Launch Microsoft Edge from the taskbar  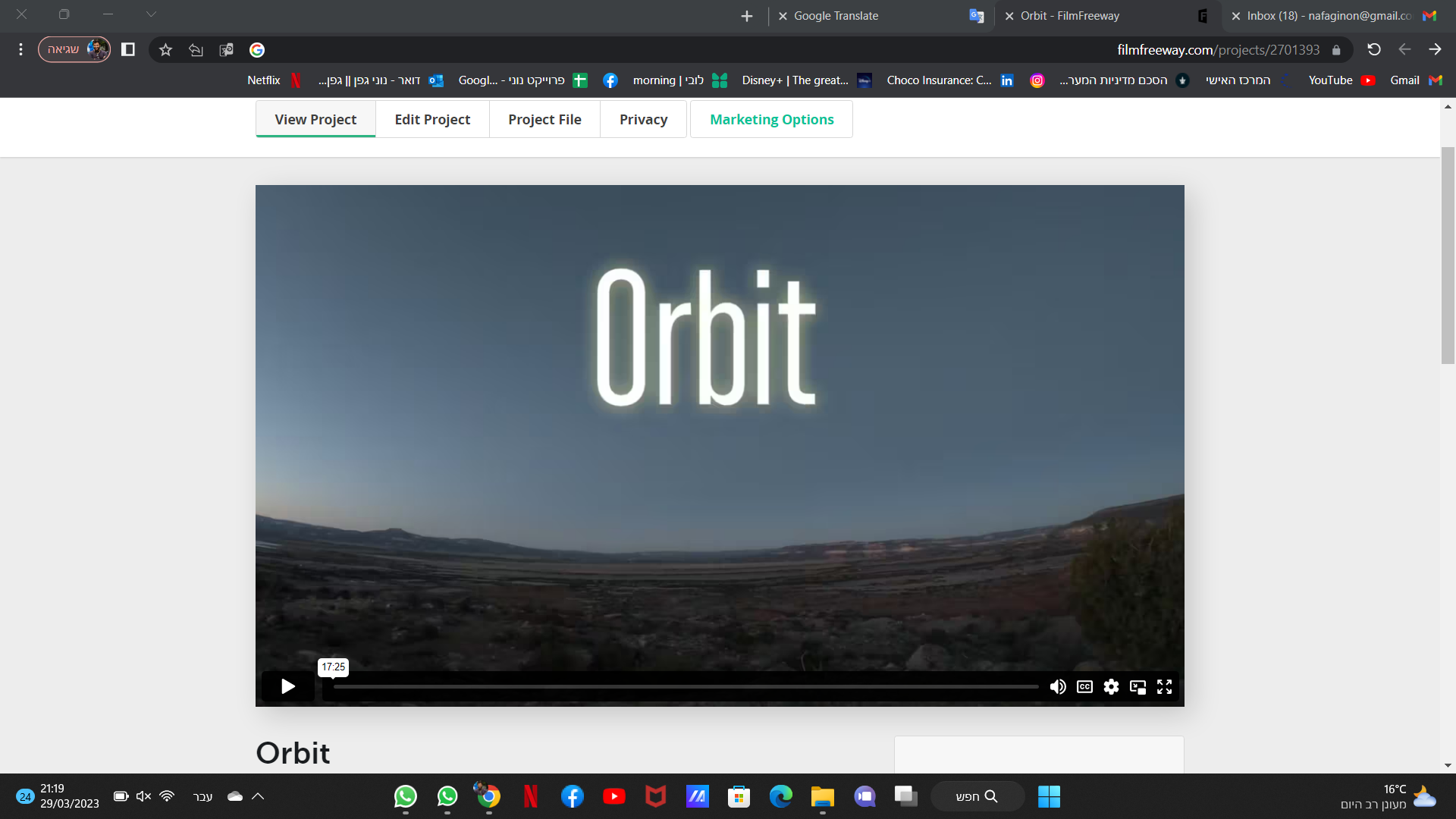coord(780,796)
